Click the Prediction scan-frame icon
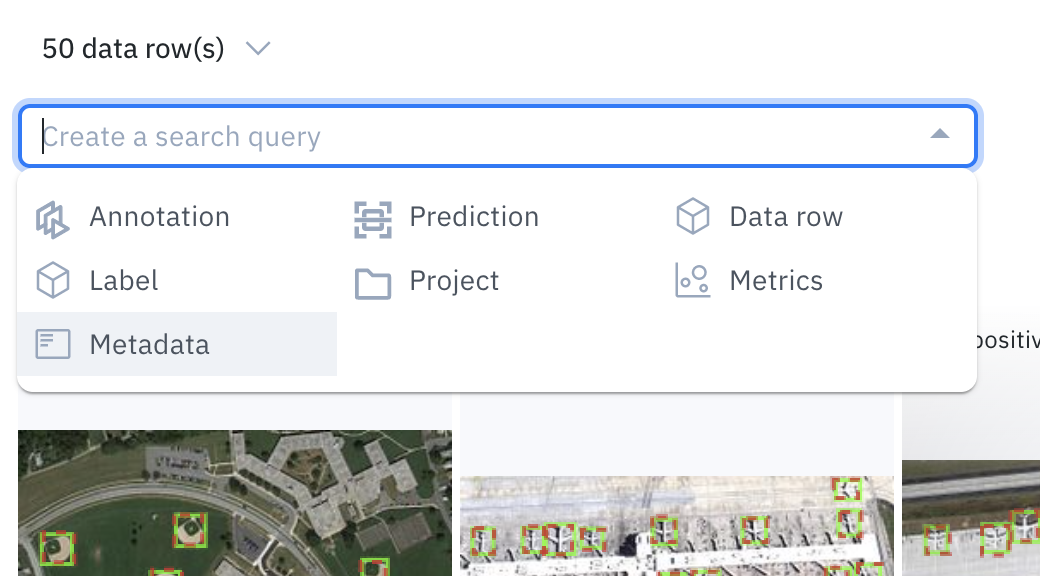The image size is (1040, 576). tap(373, 219)
